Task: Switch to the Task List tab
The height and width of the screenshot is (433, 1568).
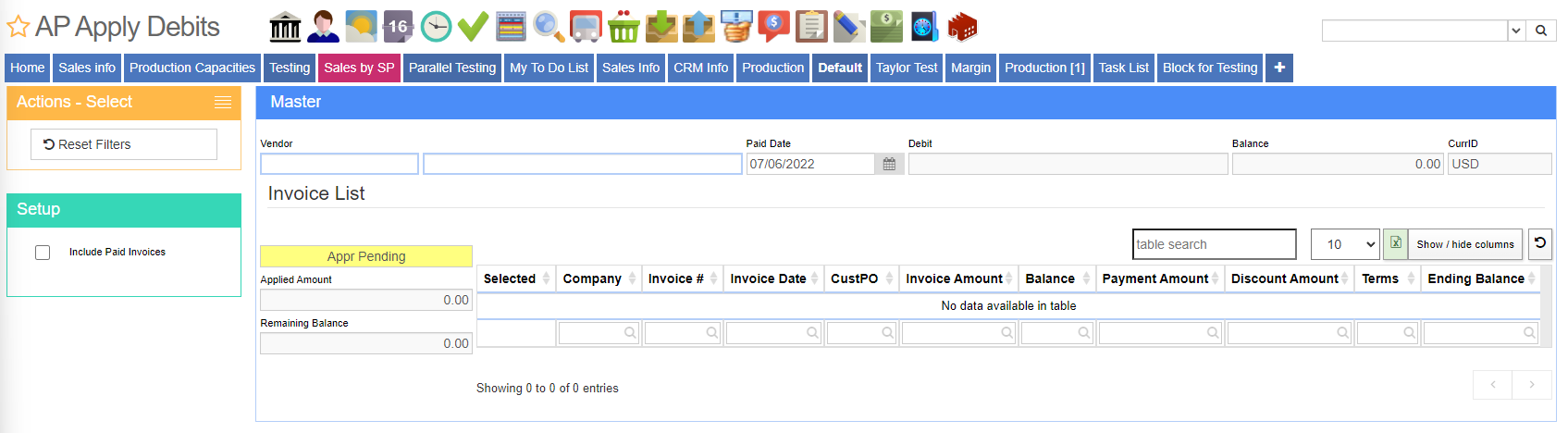Action: point(1123,68)
